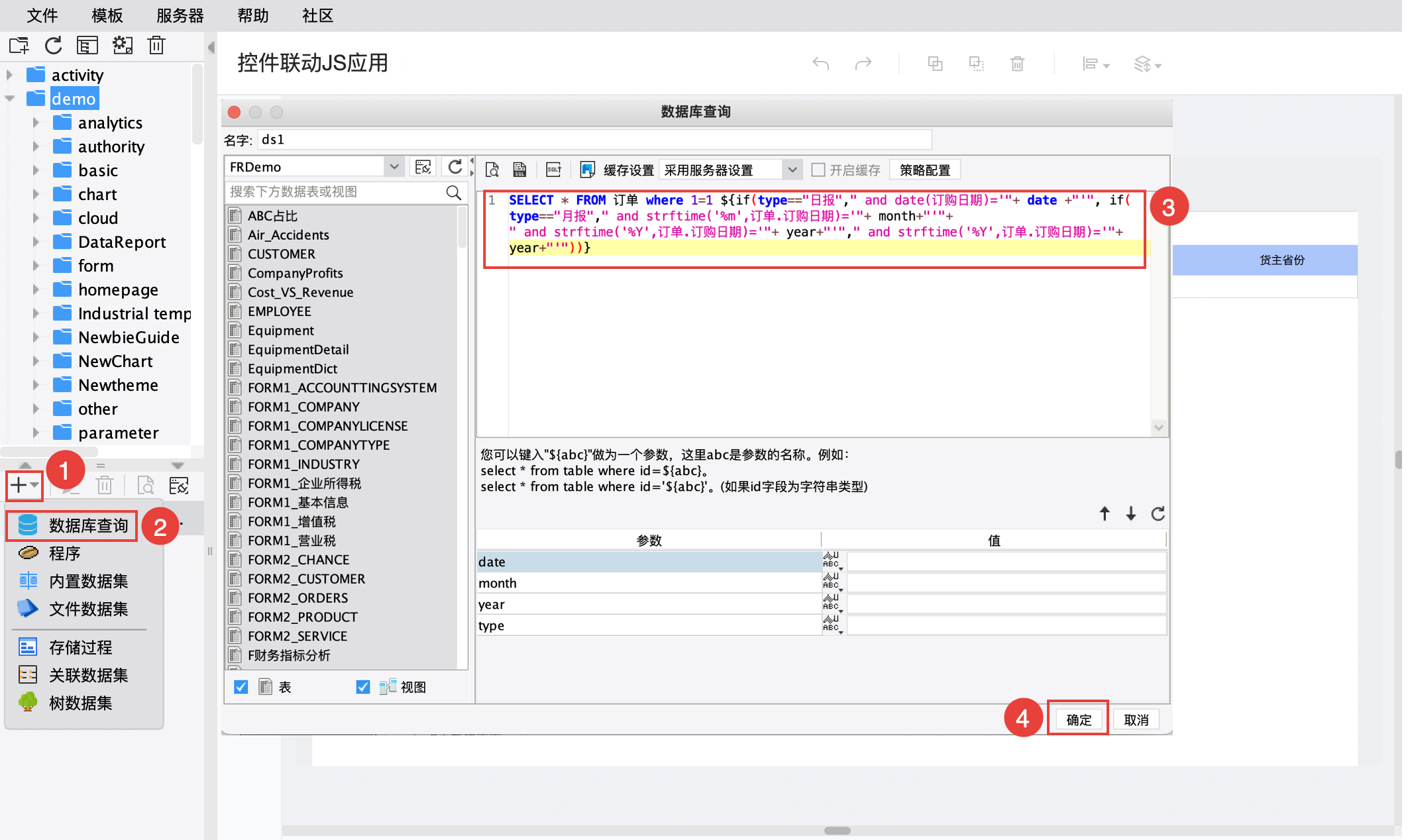Open the 服务器 menu
The image size is (1410, 840).
(x=180, y=15)
